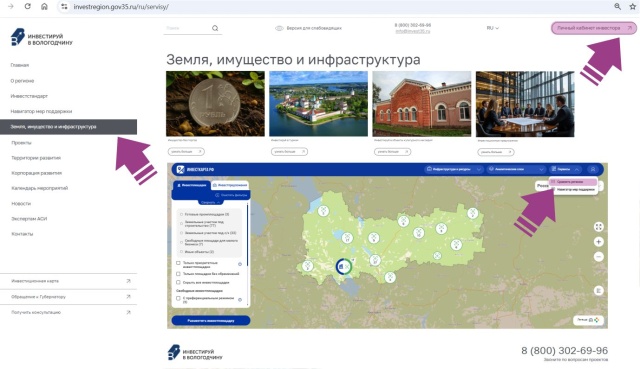640x369 pixels.
Task: Toggle fullscreen map view icon
Action: [x=598, y=227]
